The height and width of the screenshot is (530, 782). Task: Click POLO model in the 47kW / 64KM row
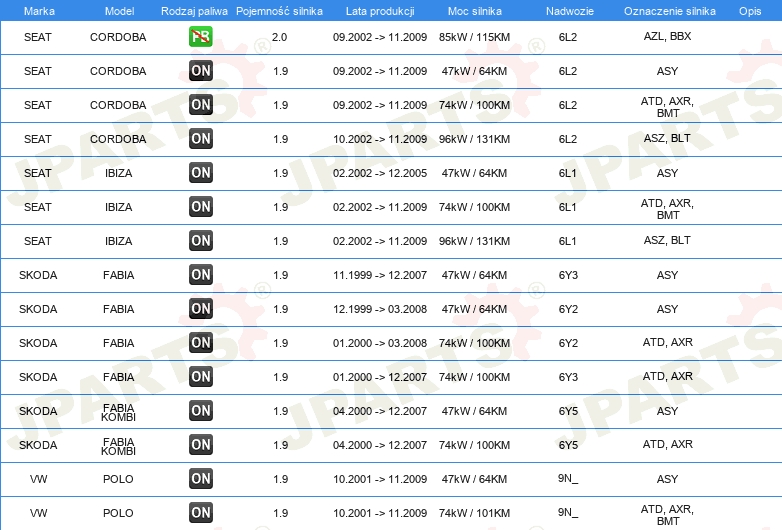tap(118, 479)
